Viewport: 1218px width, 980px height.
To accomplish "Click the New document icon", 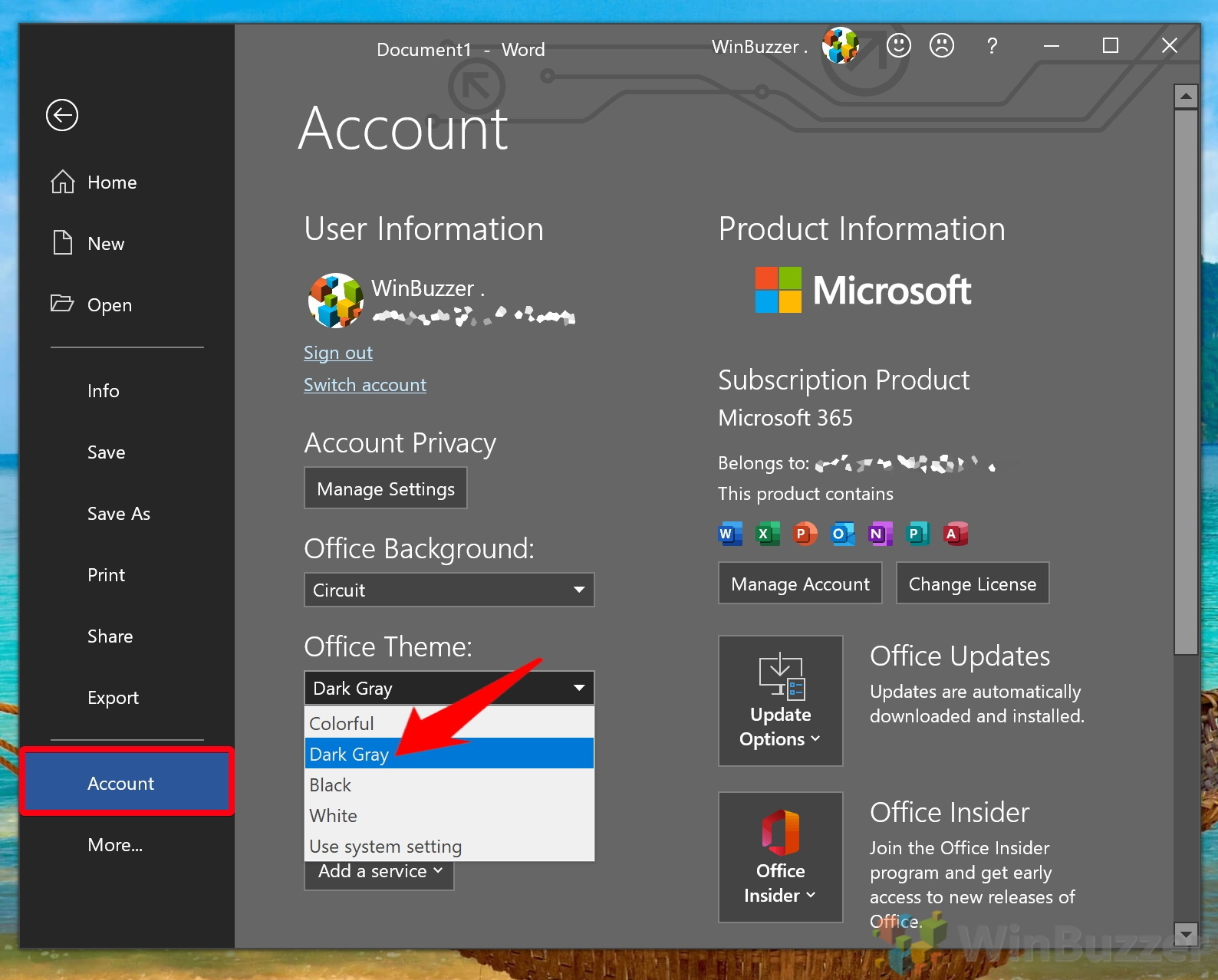I will click(x=63, y=243).
